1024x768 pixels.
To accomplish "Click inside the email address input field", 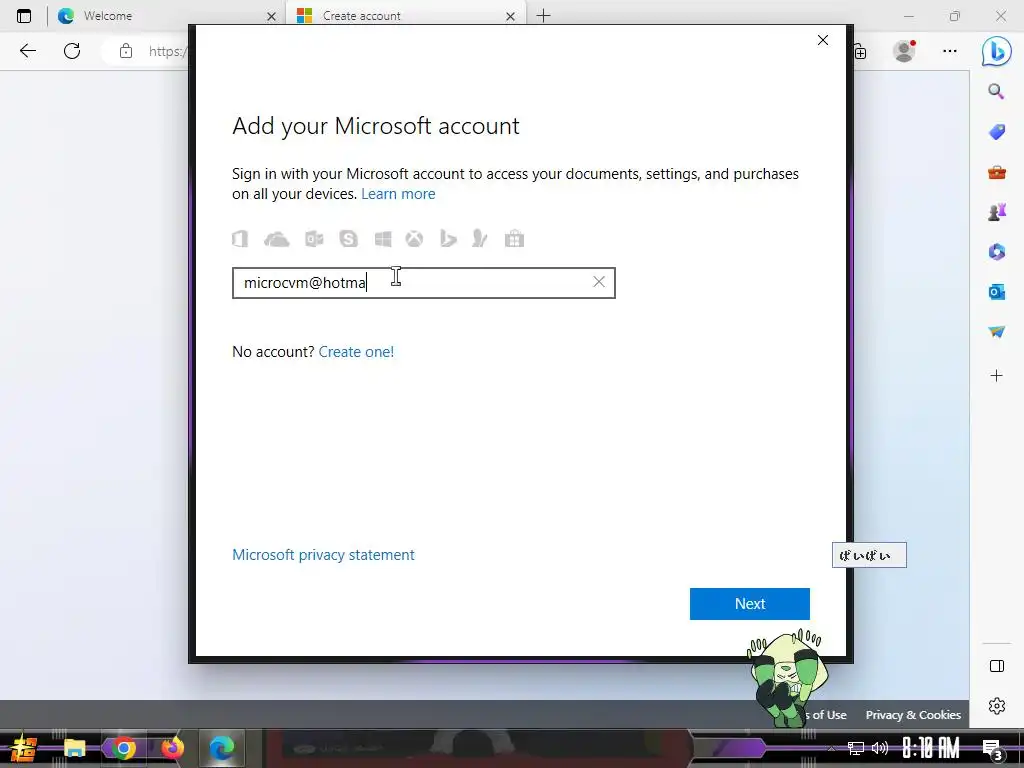I will (x=423, y=283).
